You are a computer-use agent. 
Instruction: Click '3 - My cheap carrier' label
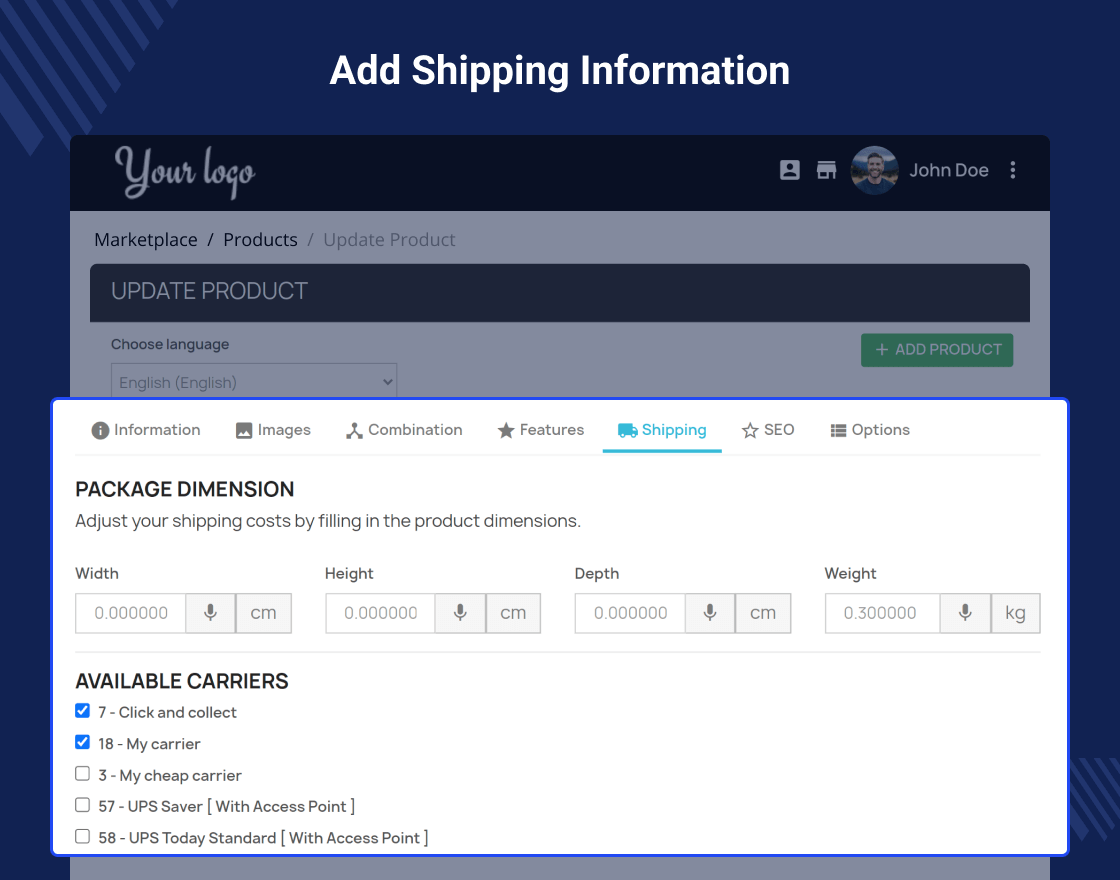170,775
